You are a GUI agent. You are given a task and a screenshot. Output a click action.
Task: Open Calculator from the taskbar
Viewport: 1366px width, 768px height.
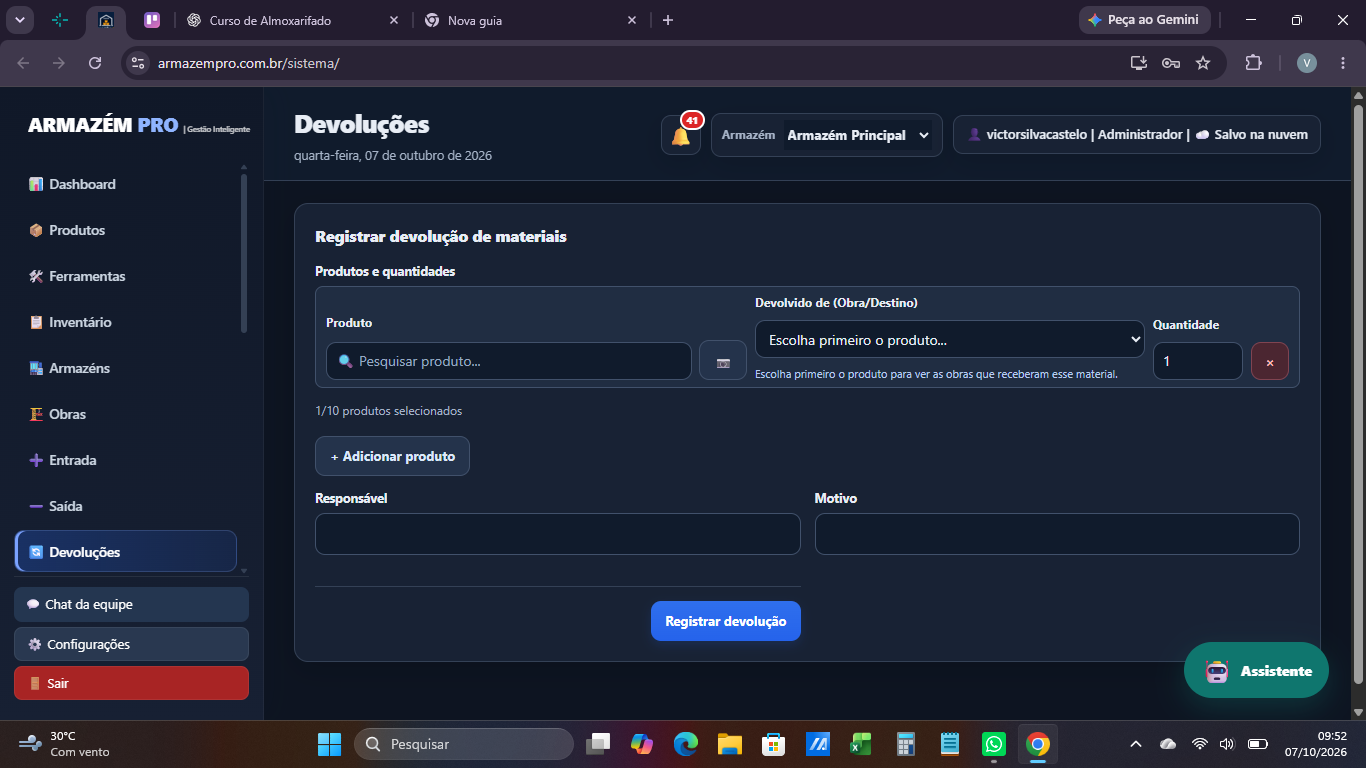(906, 744)
